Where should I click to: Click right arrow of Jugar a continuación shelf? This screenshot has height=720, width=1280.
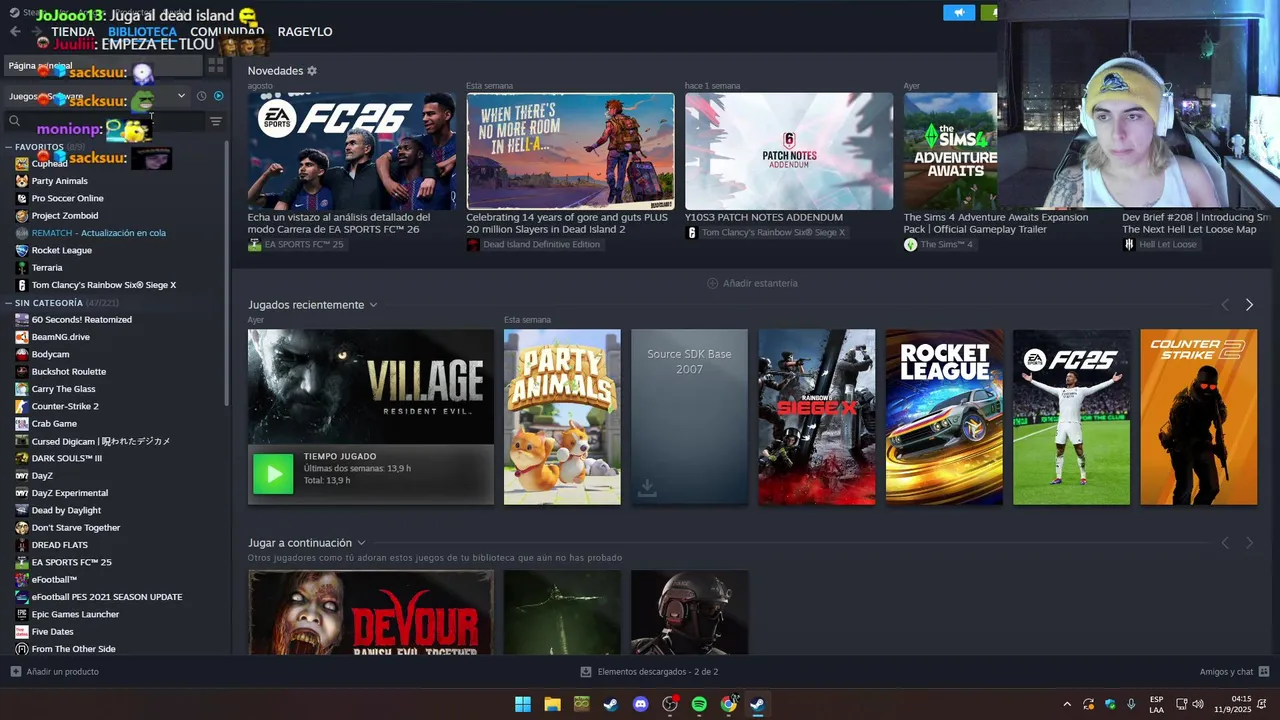tap(1249, 543)
